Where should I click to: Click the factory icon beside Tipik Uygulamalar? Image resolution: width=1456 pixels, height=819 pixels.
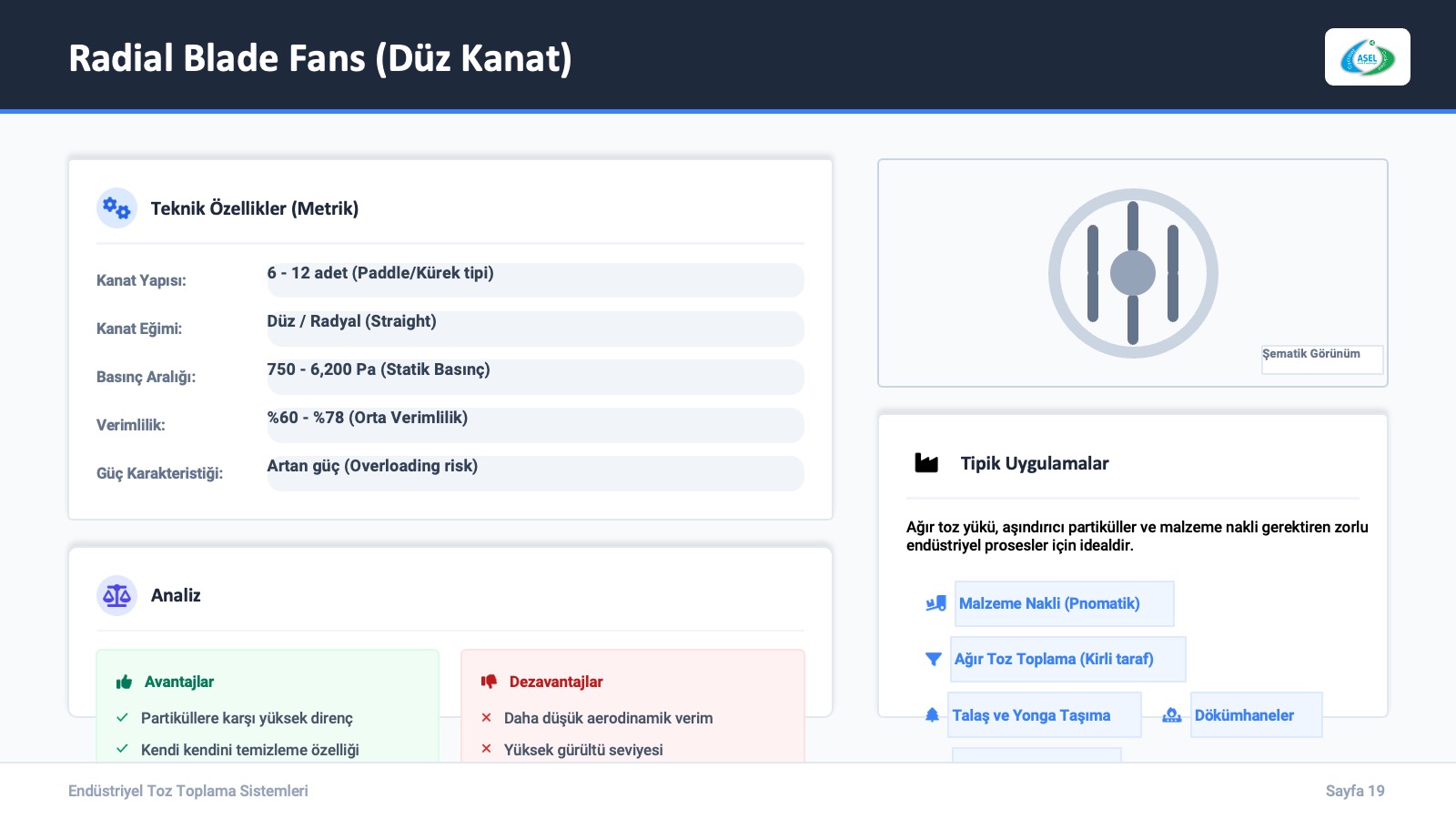pos(926,463)
